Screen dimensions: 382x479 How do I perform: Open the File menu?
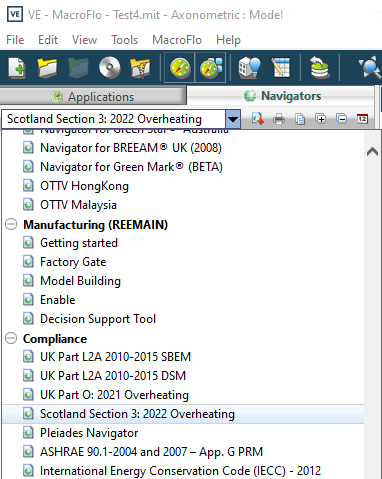(15, 40)
